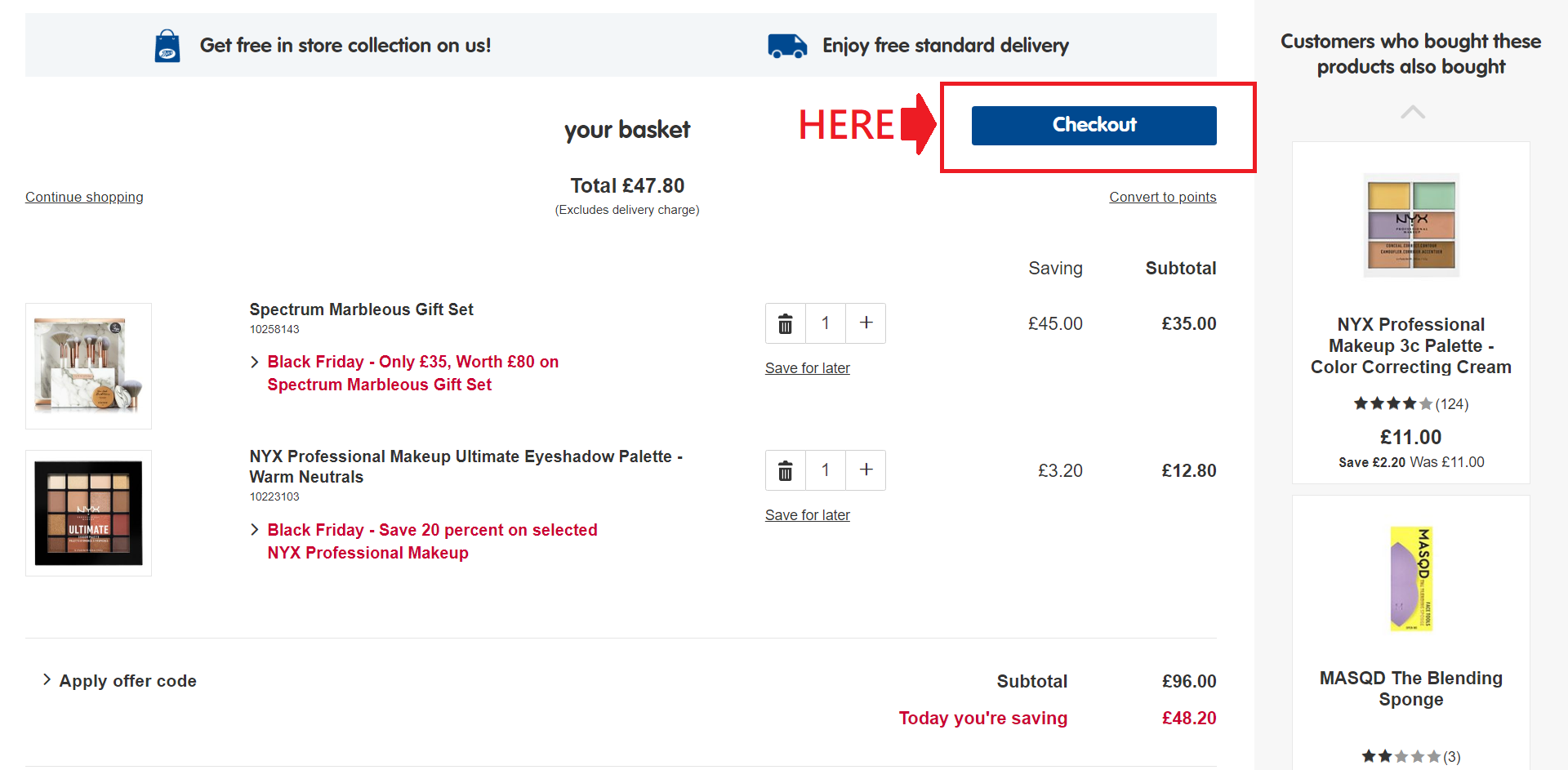Increase Spectrum Gift Set quantity with plus

coord(866,323)
